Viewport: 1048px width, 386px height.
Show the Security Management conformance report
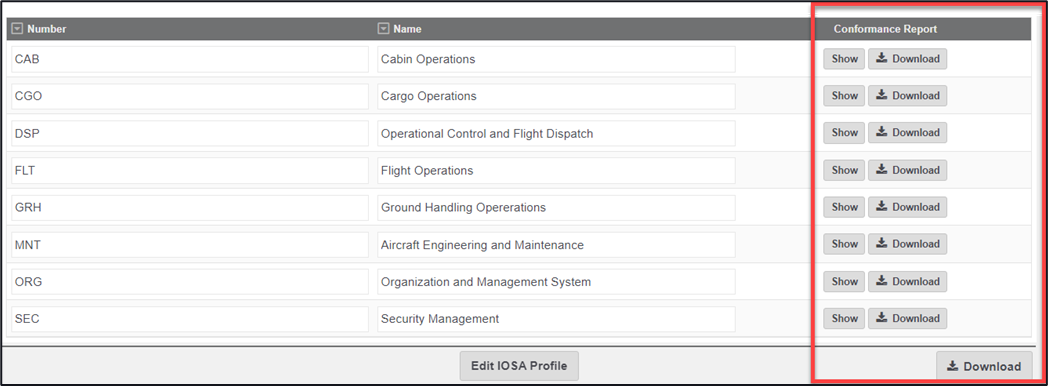coord(844,319)
